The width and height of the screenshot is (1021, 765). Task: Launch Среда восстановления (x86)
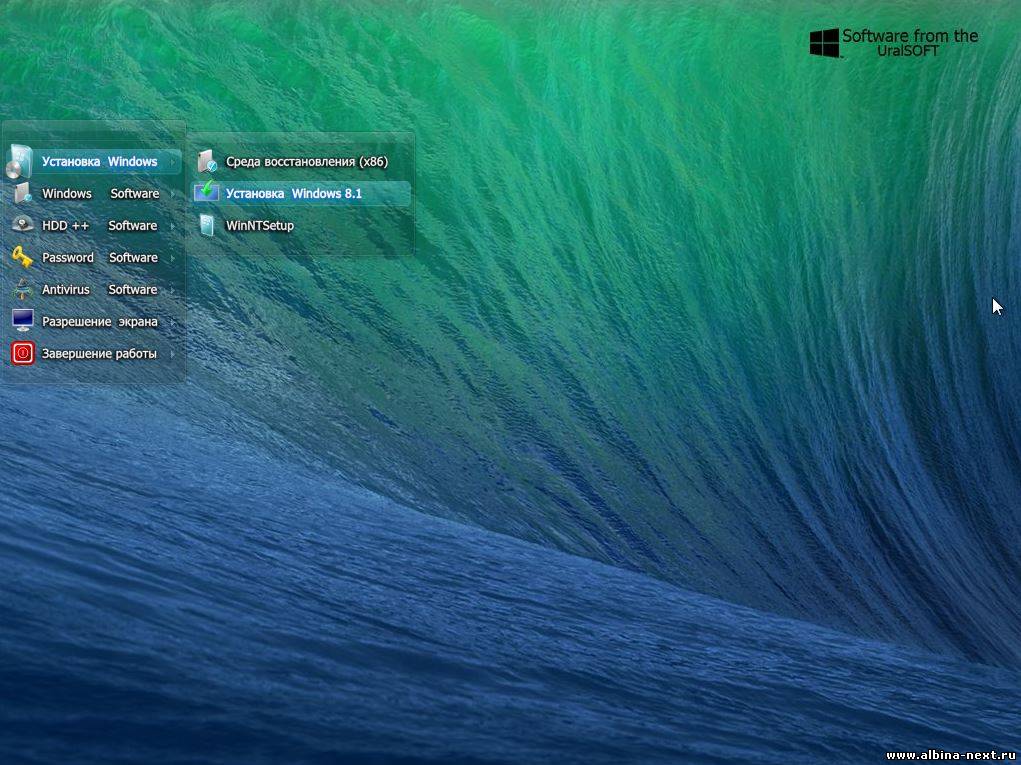pyautogui.click(x=301, y=161)
